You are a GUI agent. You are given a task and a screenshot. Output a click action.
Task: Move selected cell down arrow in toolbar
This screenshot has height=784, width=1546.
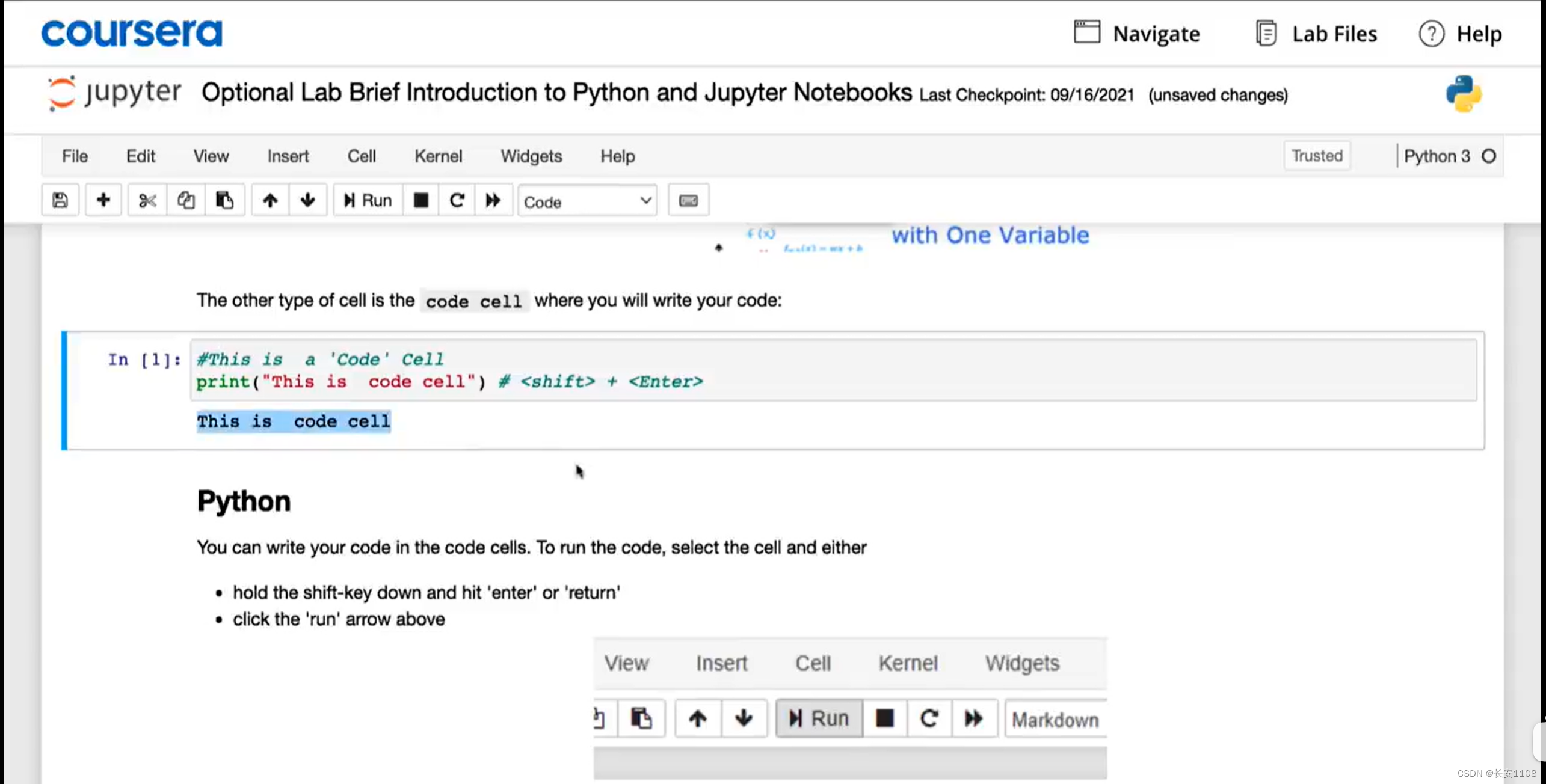[x=308, y=200]
